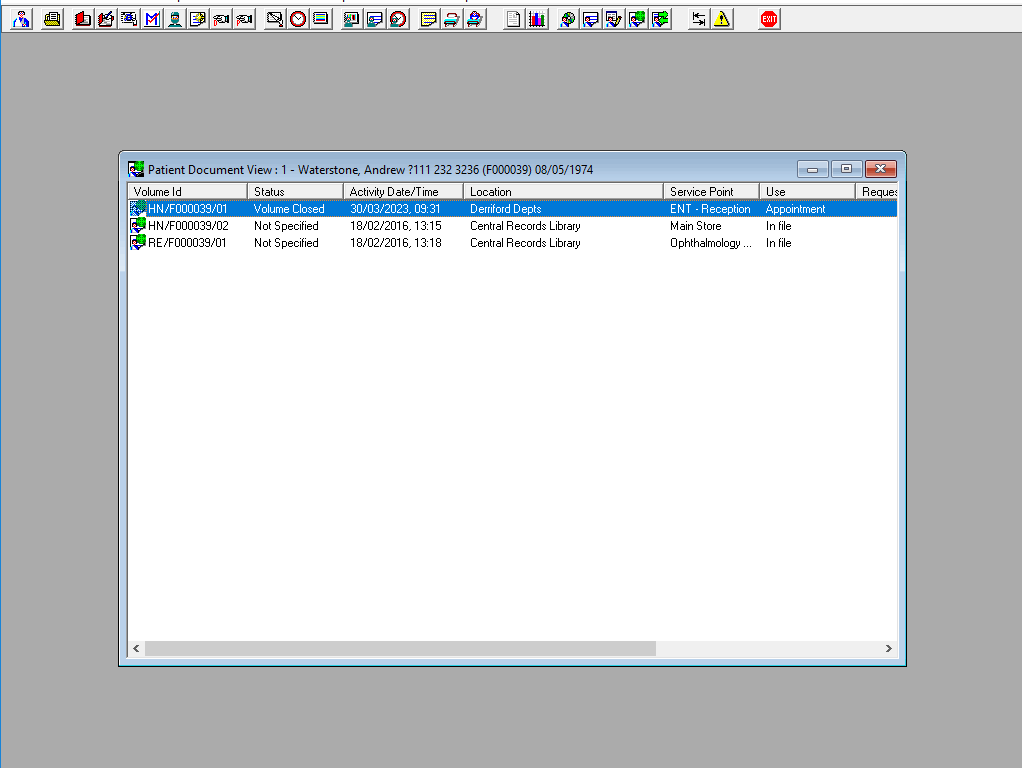This screenshot has width=1022, height=768.
Task: Sort by the Location column header
Action: (x=563, y=192)
